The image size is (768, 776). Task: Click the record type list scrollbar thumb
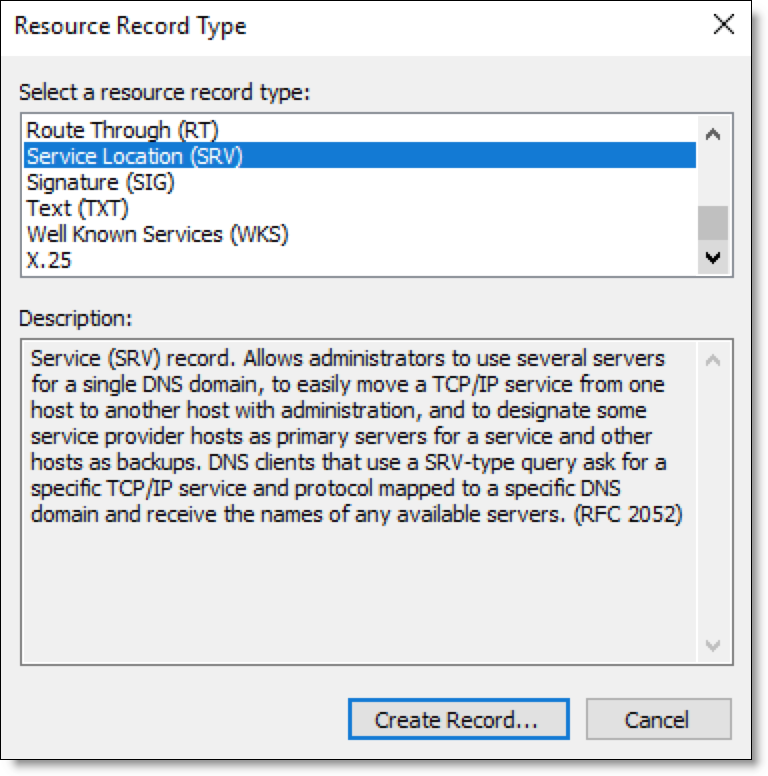(713, 223)
